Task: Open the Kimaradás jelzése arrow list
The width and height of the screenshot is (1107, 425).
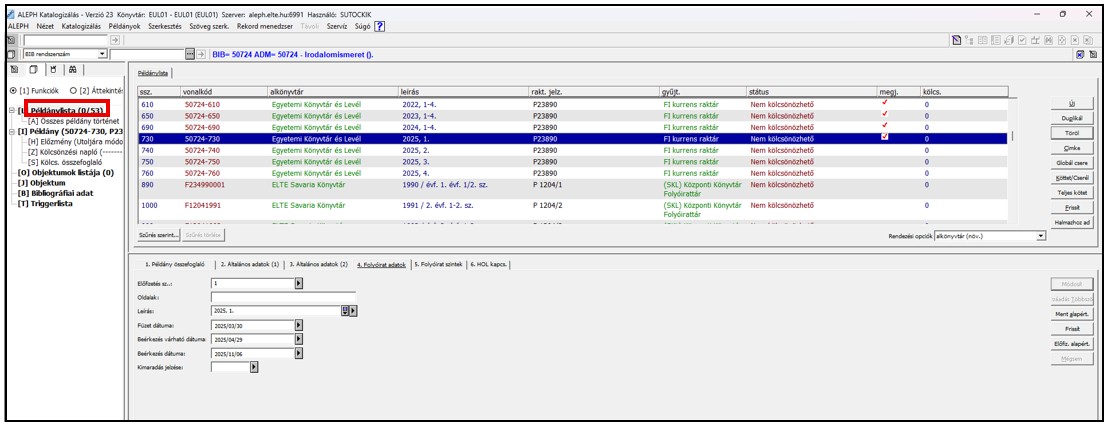Action: 254,366
